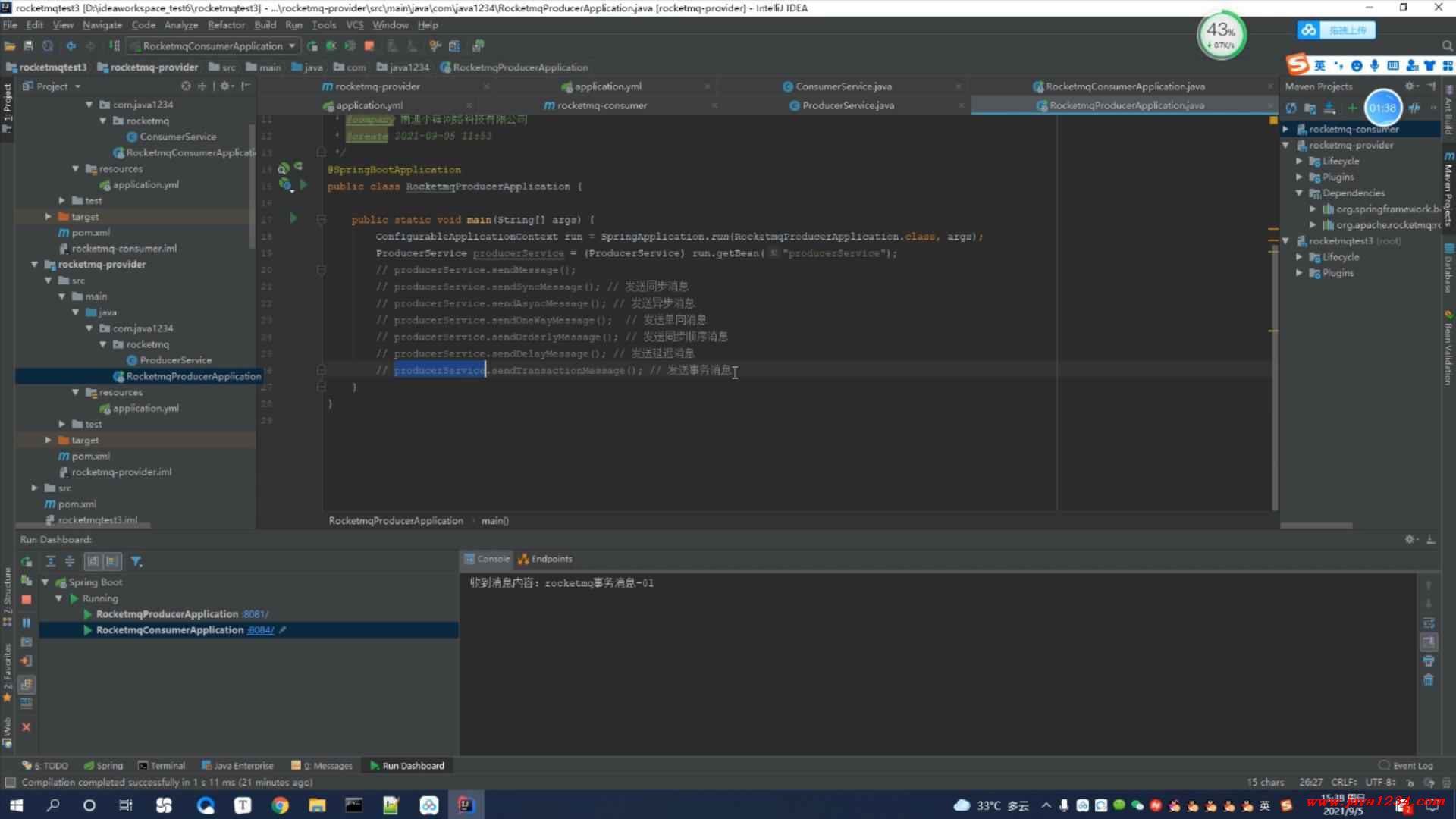Viewport: 1456px width, 819px height.
Task: Toggle group by type in Run Dashboard
Action: [x=93, y=561]
